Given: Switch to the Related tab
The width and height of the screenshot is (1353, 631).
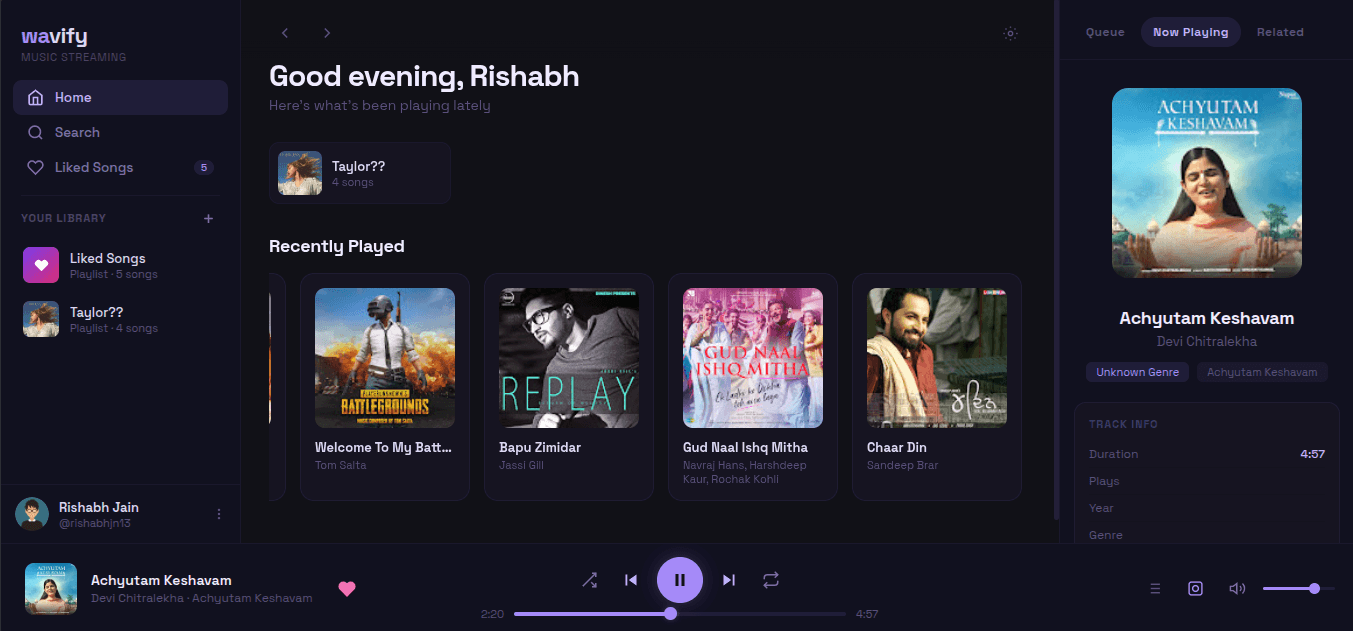Looking at the screenshot, I should pyautogui.click(x=1280, y=32).
